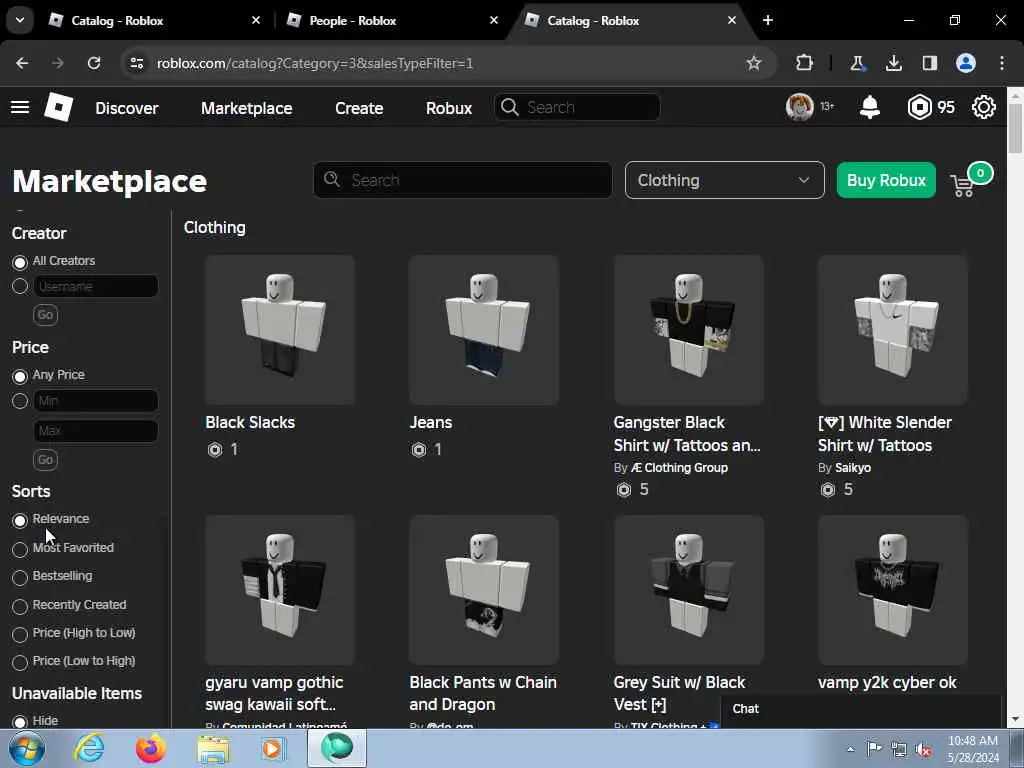
Task: Open Gangster Black Shirt w/ Tattoos thumbnail
Action: [x=688, y=330]
